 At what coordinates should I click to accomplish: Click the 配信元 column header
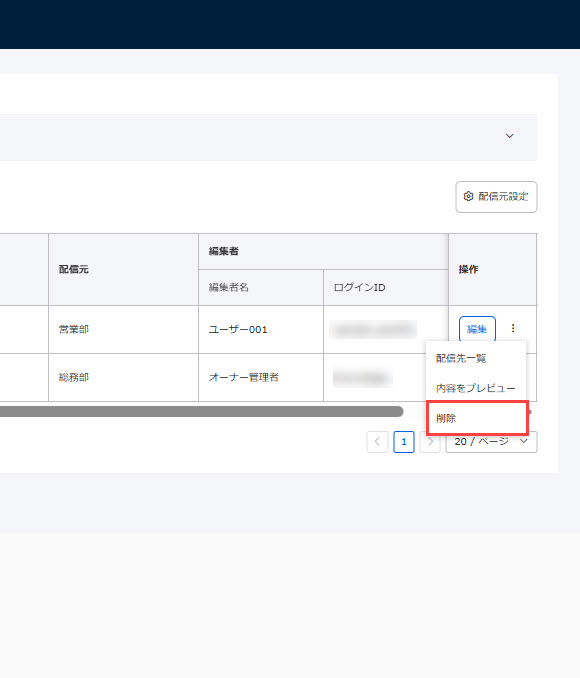[x=123, y=269]
